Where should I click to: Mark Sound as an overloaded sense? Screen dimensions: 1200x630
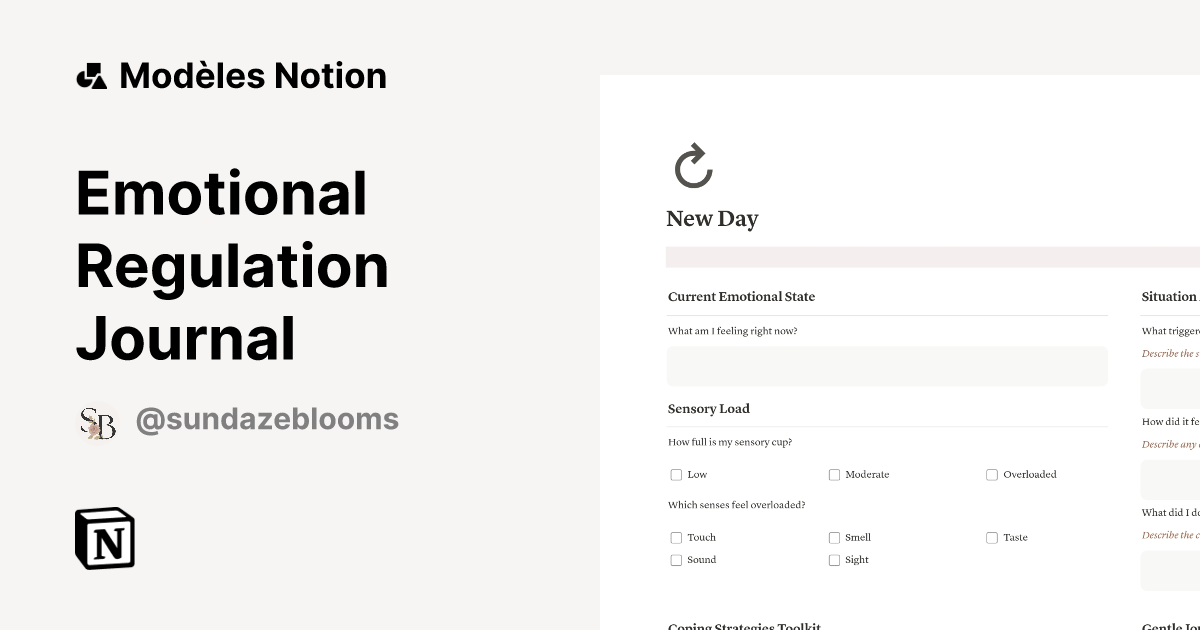pyautogui.click(x=676, y=560)
